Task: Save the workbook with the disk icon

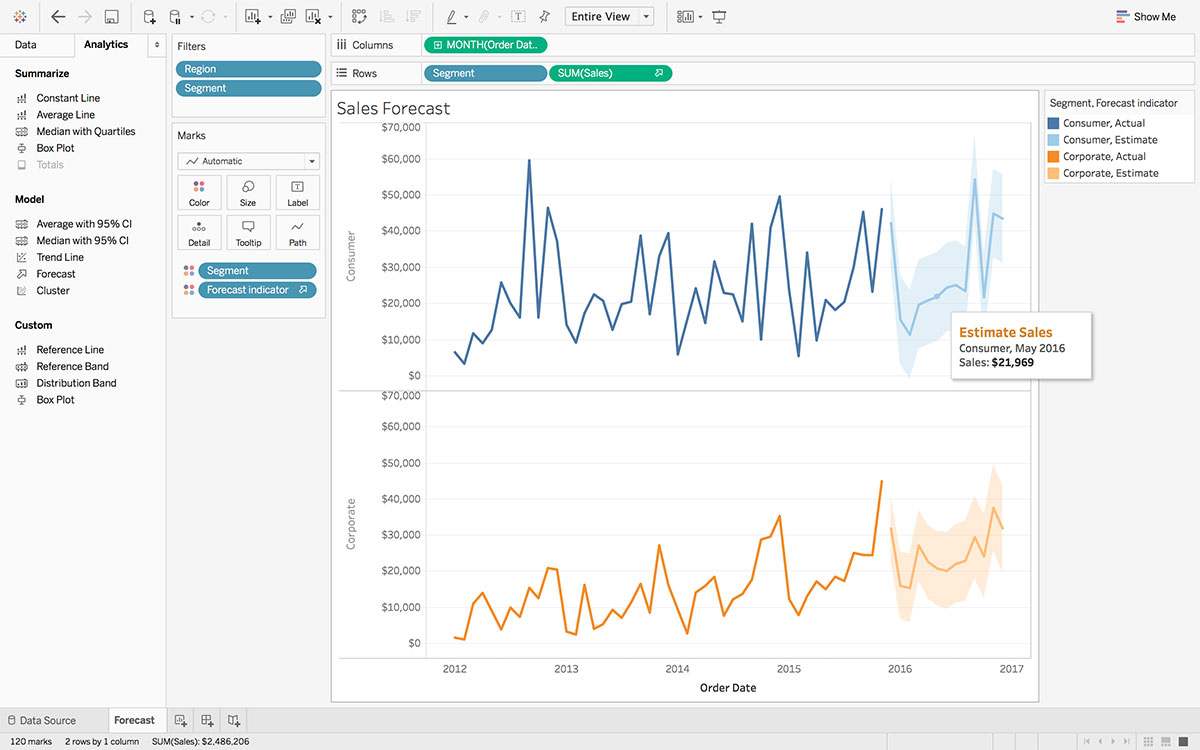Action: point(112,17)
